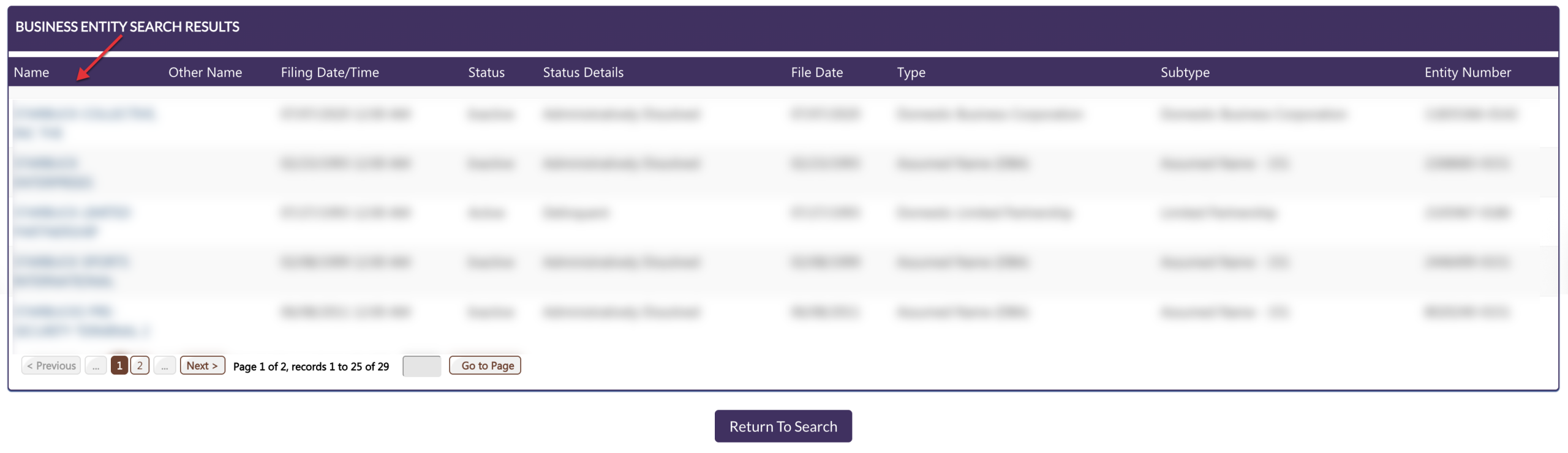Open the entity link with Delinquent status
The image size is (1568, 453).
(x=71, y=212)
